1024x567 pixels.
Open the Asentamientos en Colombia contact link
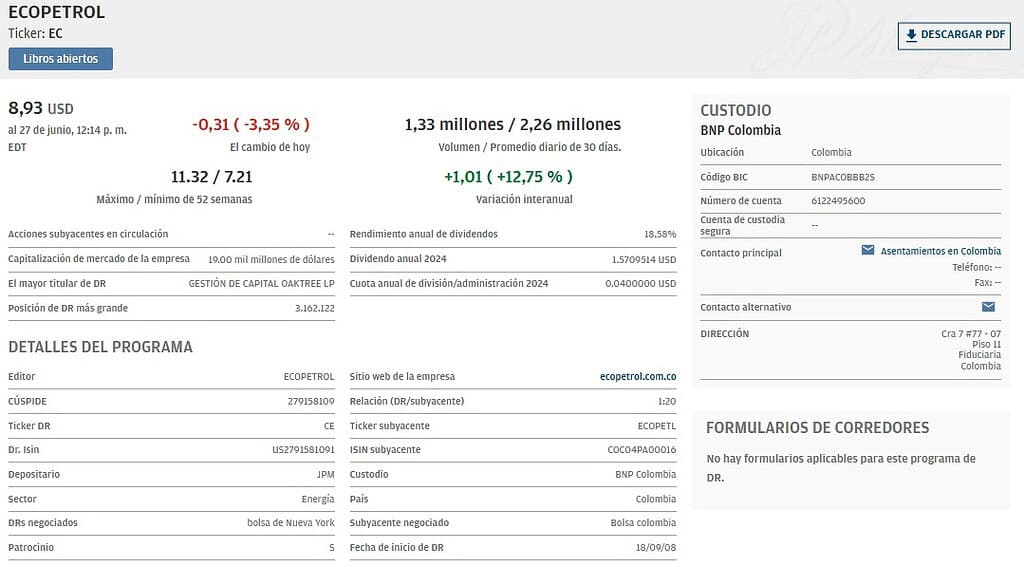(940, 251)
